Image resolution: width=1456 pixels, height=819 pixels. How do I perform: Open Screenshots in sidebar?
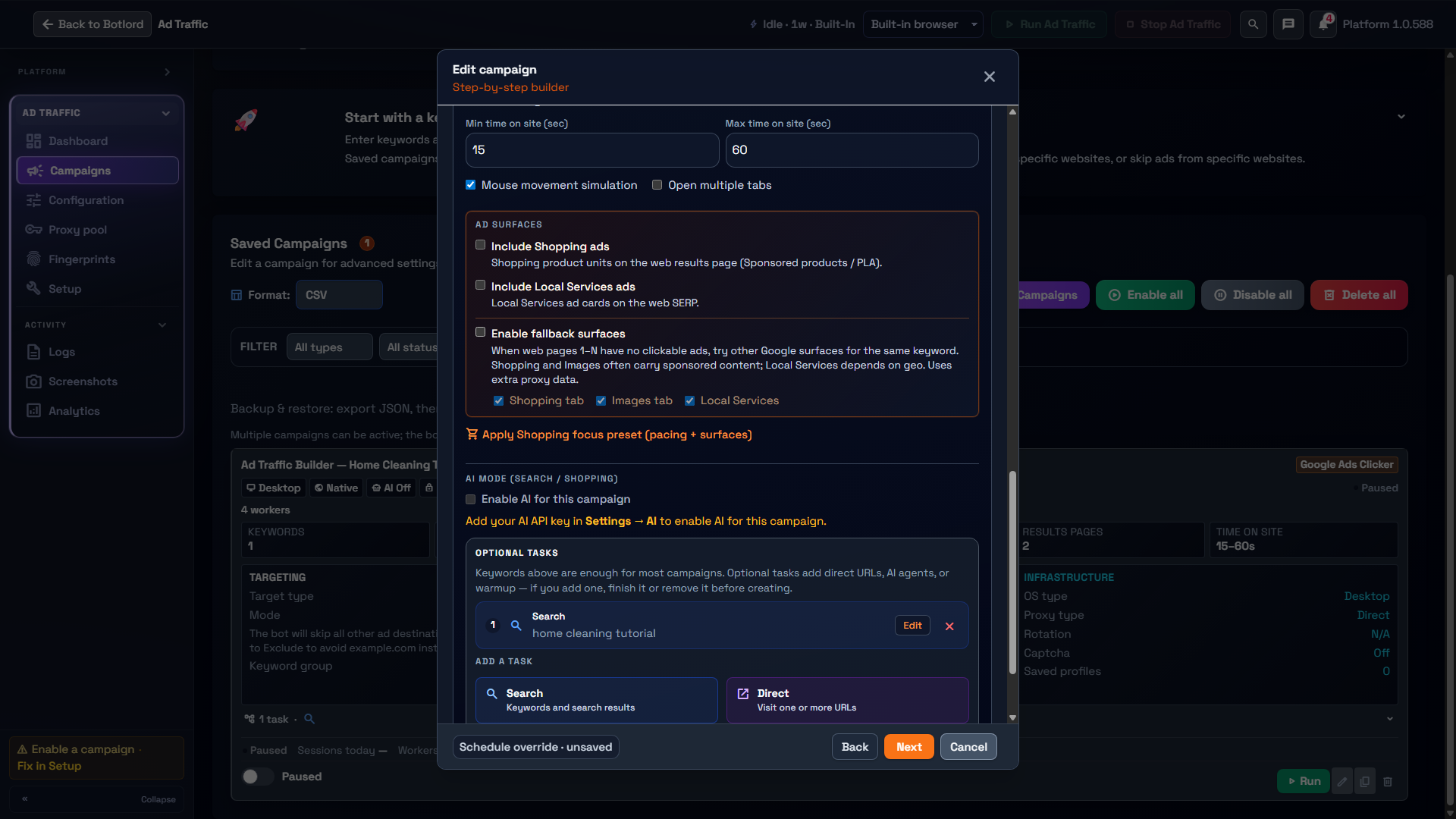97,381
